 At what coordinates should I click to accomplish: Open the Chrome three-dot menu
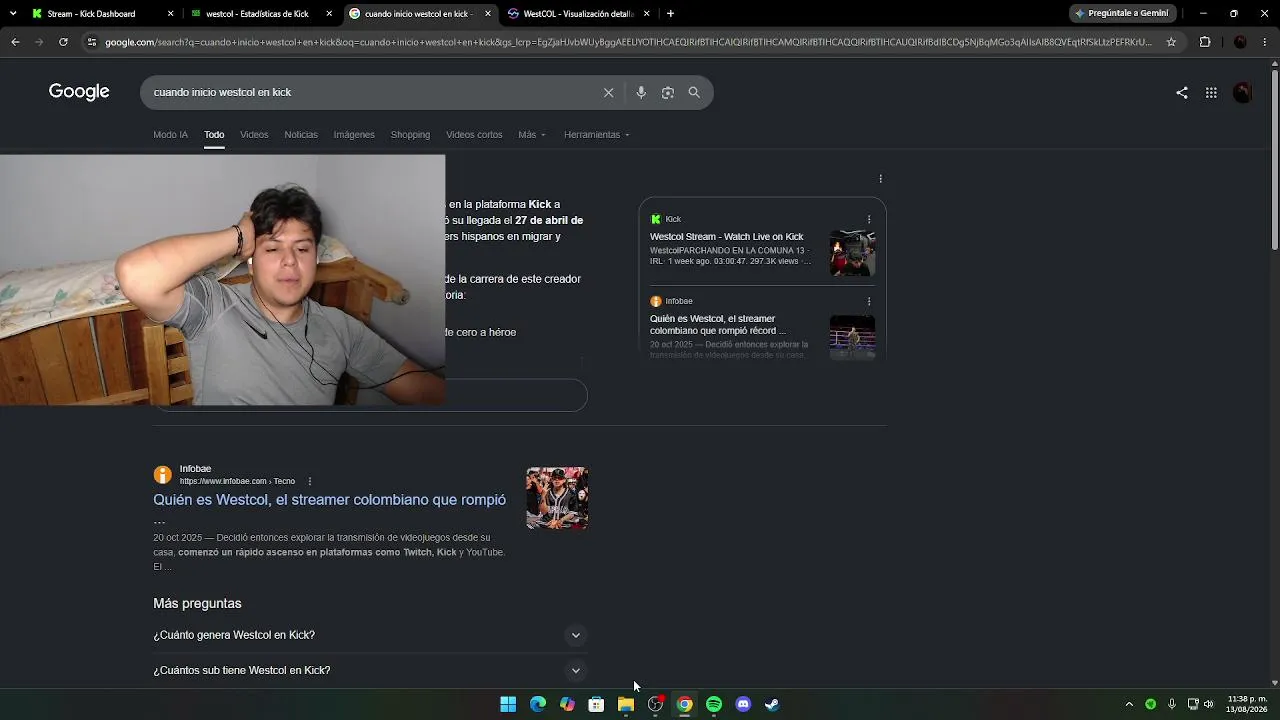click(x=1265, y=42)
